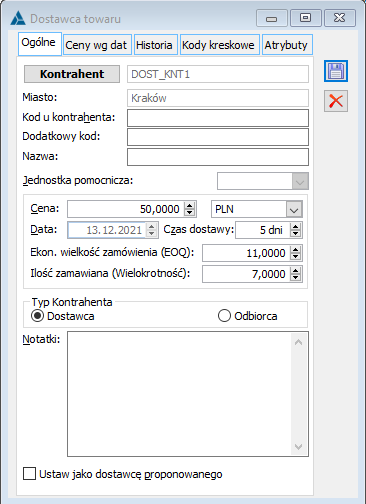This screenshot has height=504, width=366.
Task: Increase the Cena value with up arrow
Action: pyautogui.click(x=189, y=206)
